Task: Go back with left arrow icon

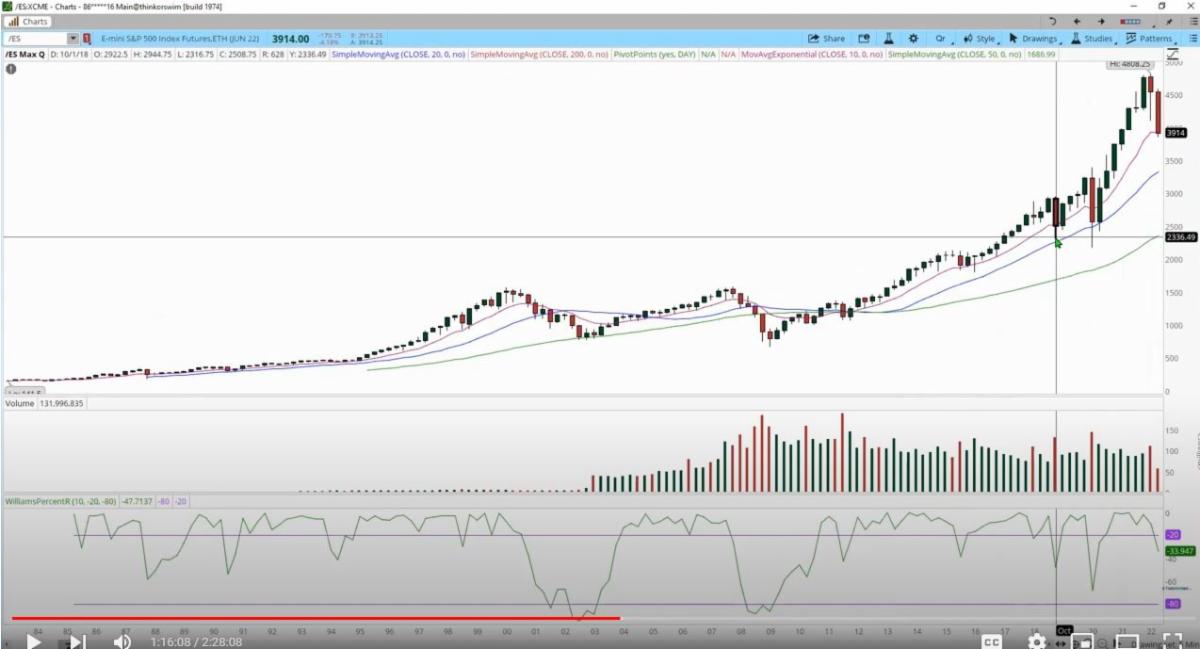Action: click(x=1077, y=21)
